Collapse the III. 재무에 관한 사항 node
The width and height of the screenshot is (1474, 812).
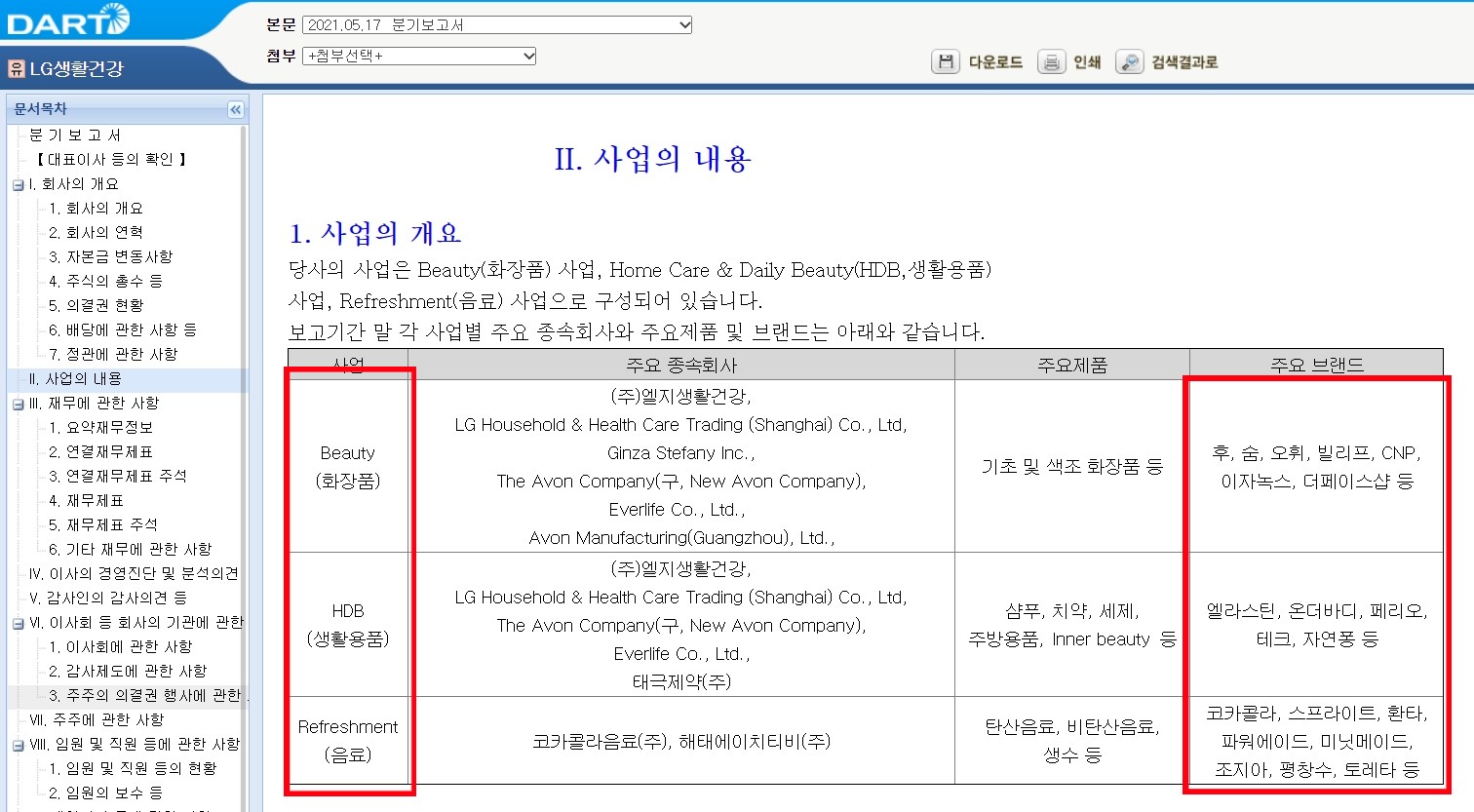18,404
